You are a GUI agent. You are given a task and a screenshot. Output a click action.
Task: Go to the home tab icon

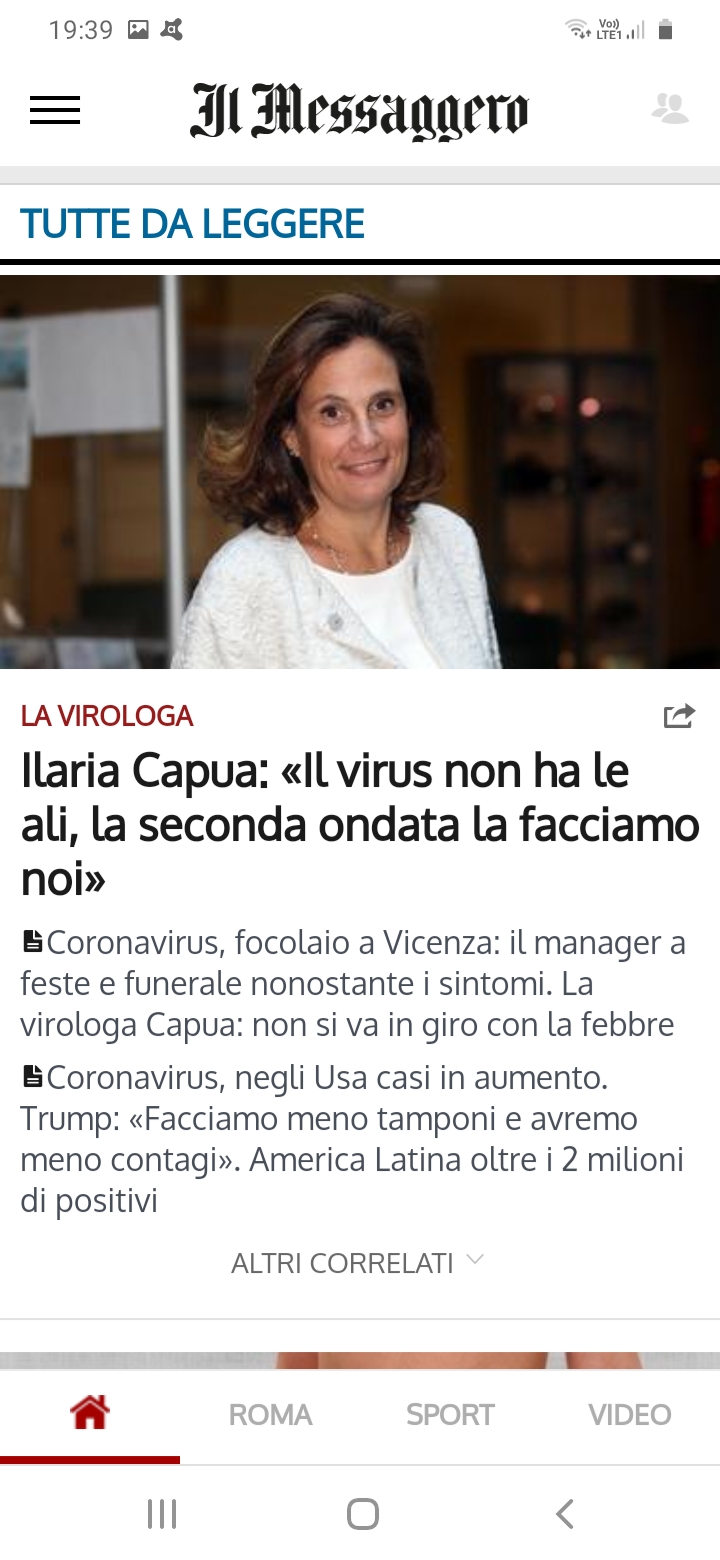(90, 1413)
